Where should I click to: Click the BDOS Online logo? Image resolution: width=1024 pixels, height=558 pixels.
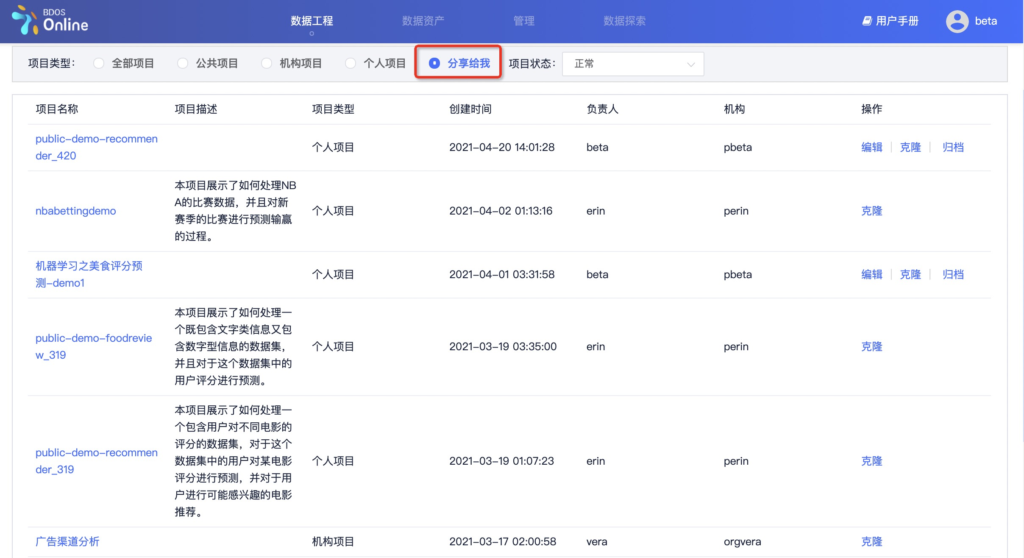point(50,20)
